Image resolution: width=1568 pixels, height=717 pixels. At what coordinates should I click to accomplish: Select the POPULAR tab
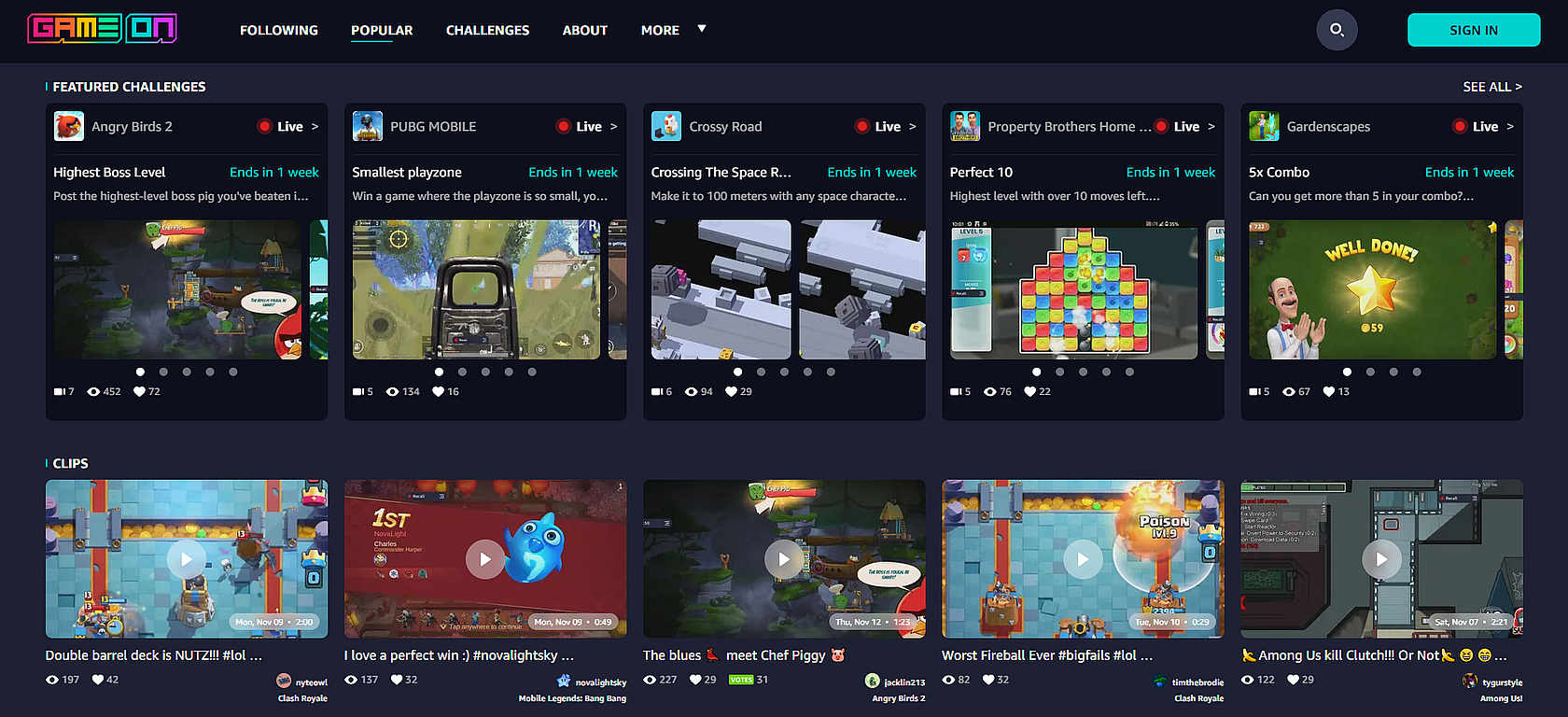[382, 30]
